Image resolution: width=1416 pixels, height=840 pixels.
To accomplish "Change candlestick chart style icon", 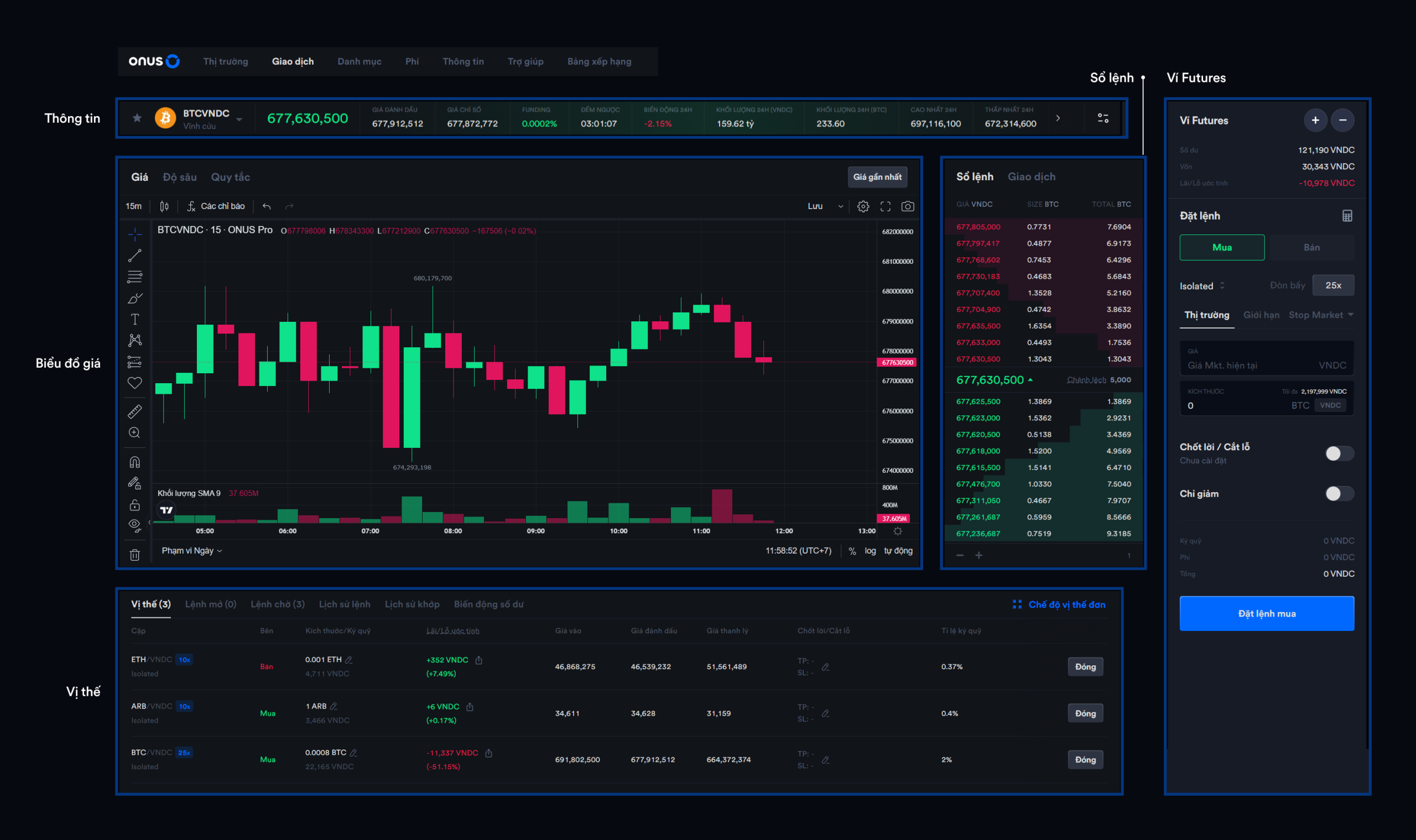I will [x=164, y=206].
